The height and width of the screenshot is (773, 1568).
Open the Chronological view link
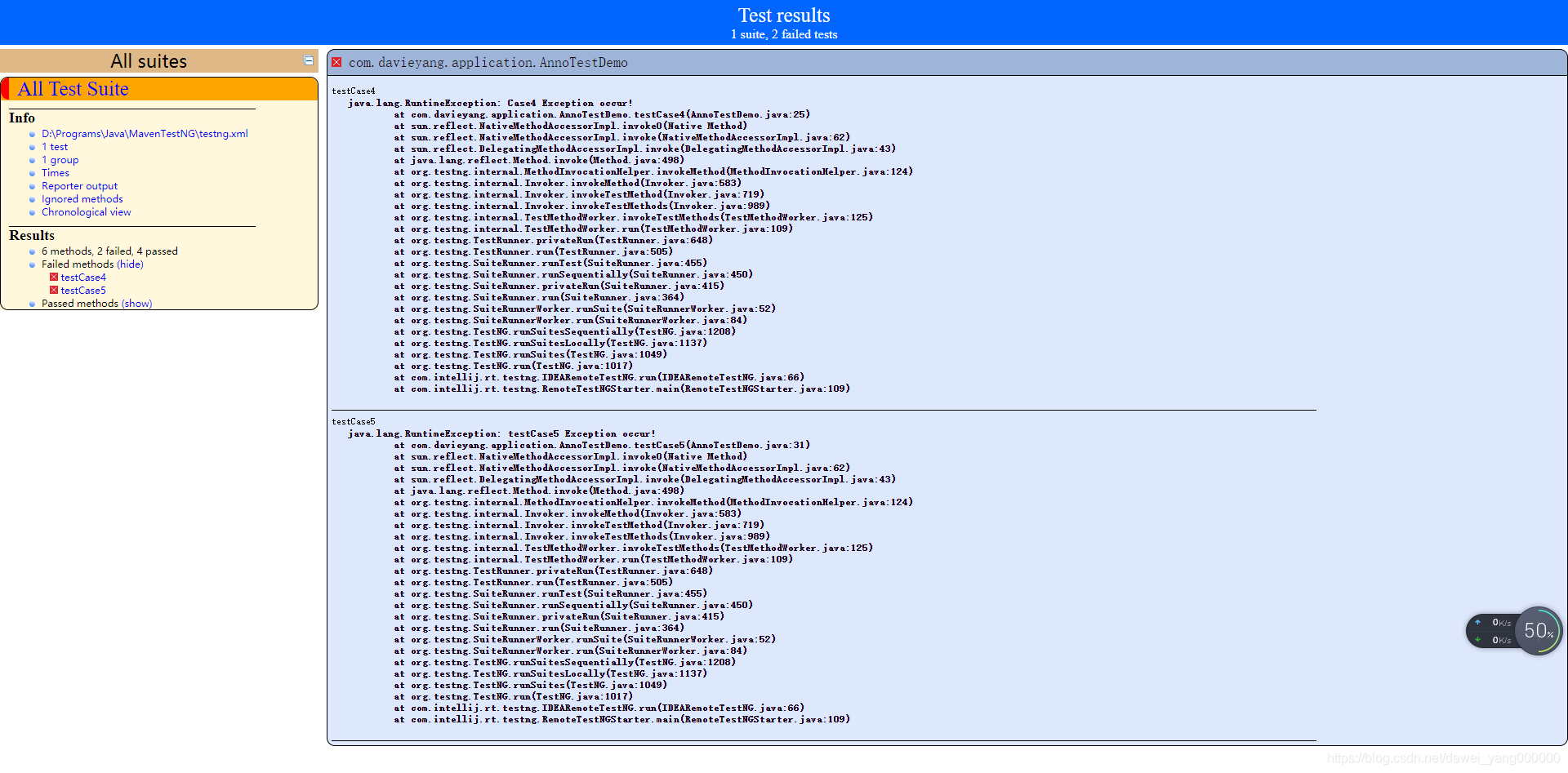point(86,212)
